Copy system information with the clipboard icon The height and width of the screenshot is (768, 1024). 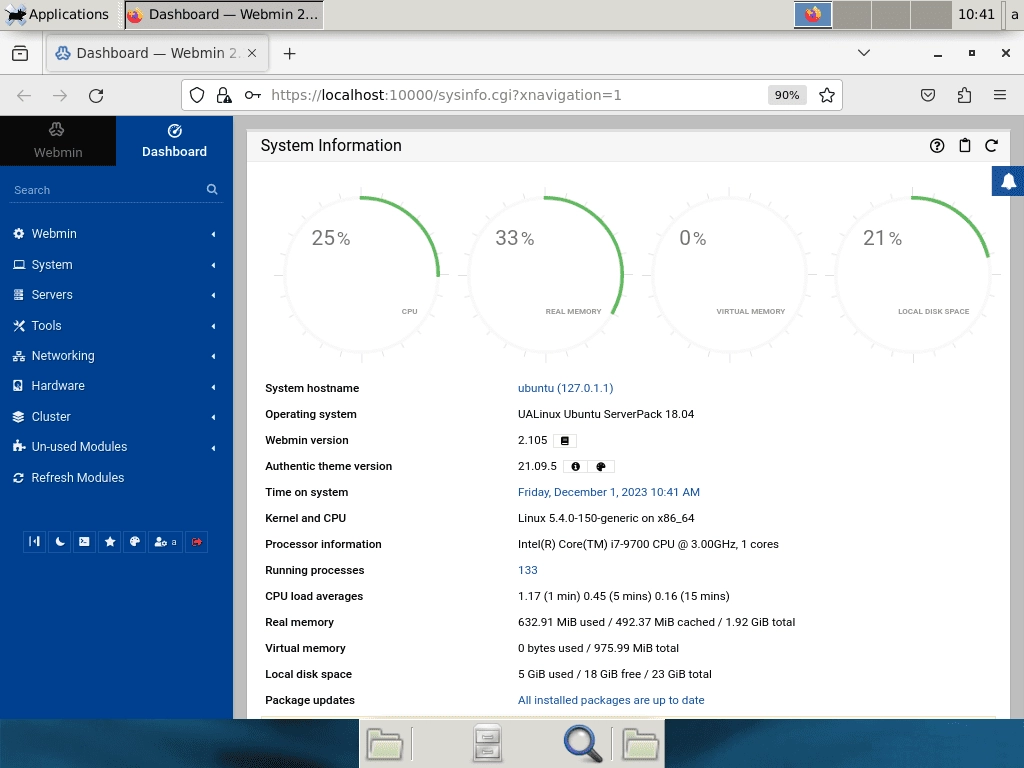pos(965,146)
